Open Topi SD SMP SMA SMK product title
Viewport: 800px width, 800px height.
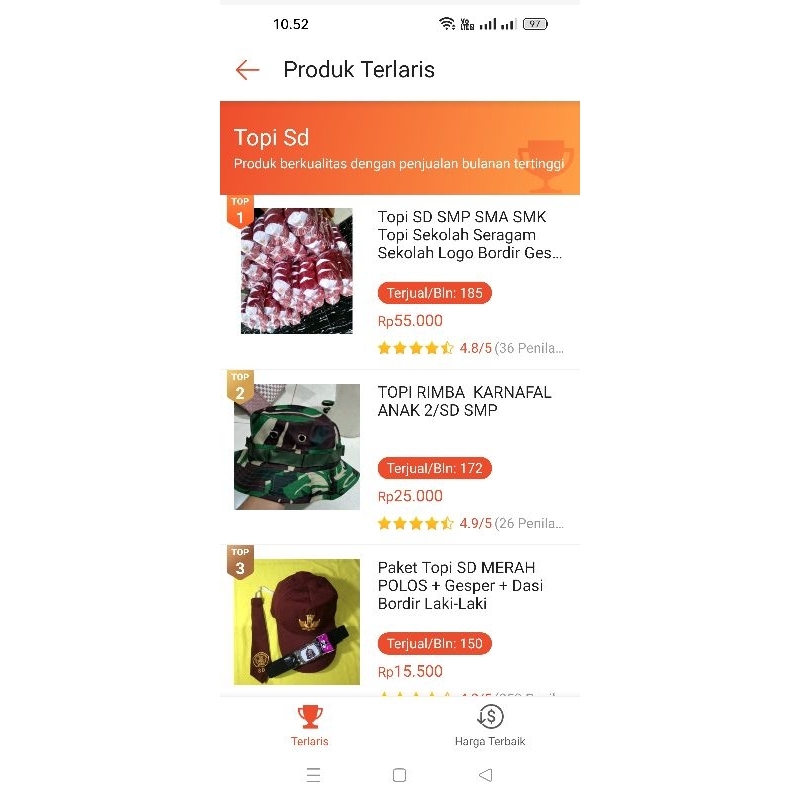(469, 235)
